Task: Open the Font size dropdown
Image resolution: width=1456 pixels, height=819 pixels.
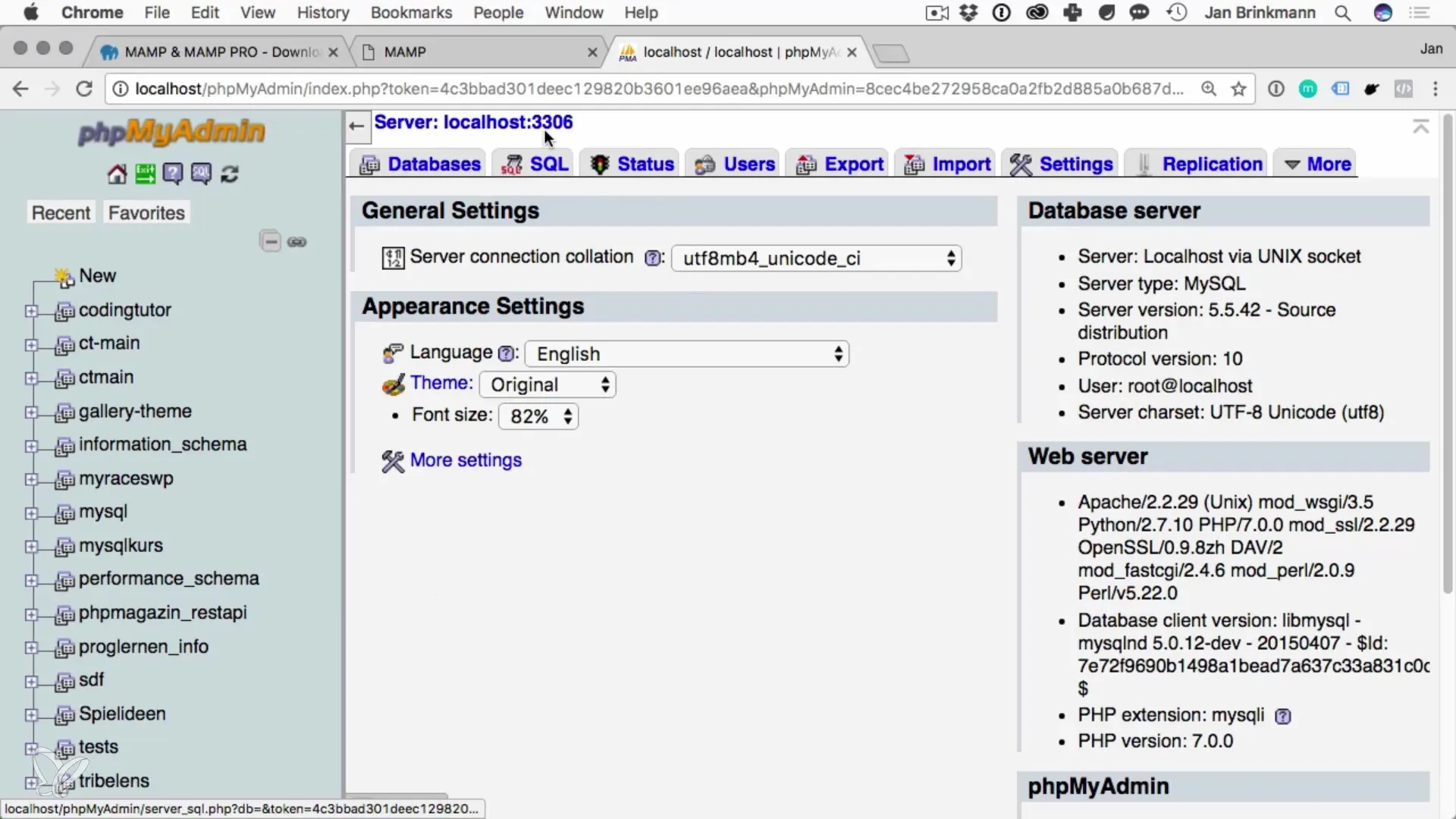Action: (x=538, y=416)
